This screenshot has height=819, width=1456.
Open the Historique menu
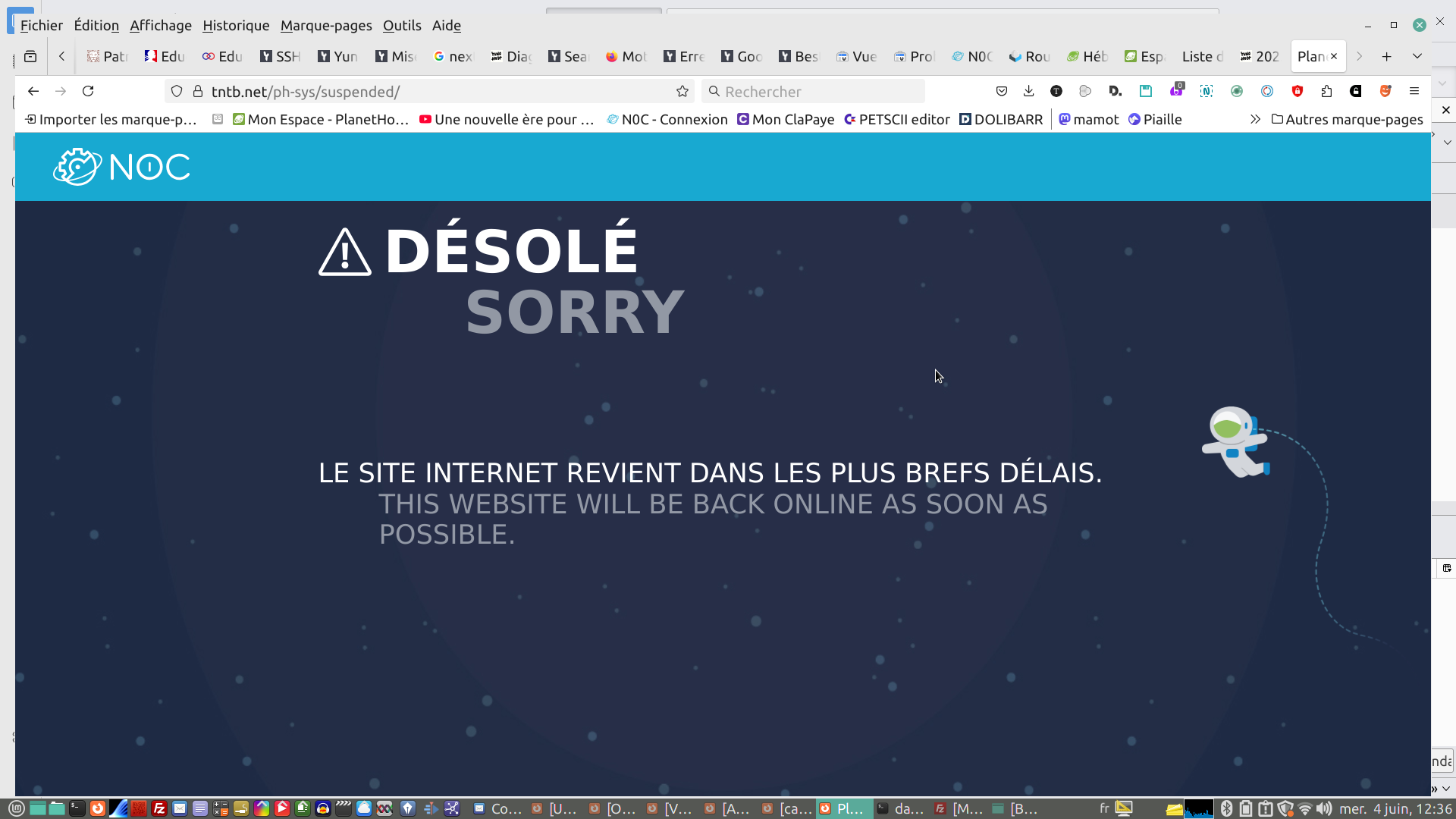point(236,25)
